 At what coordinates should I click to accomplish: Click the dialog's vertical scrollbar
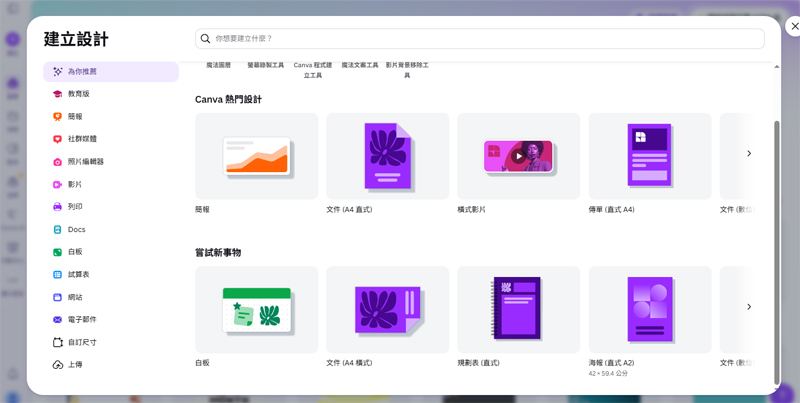(x=777, y=253)
